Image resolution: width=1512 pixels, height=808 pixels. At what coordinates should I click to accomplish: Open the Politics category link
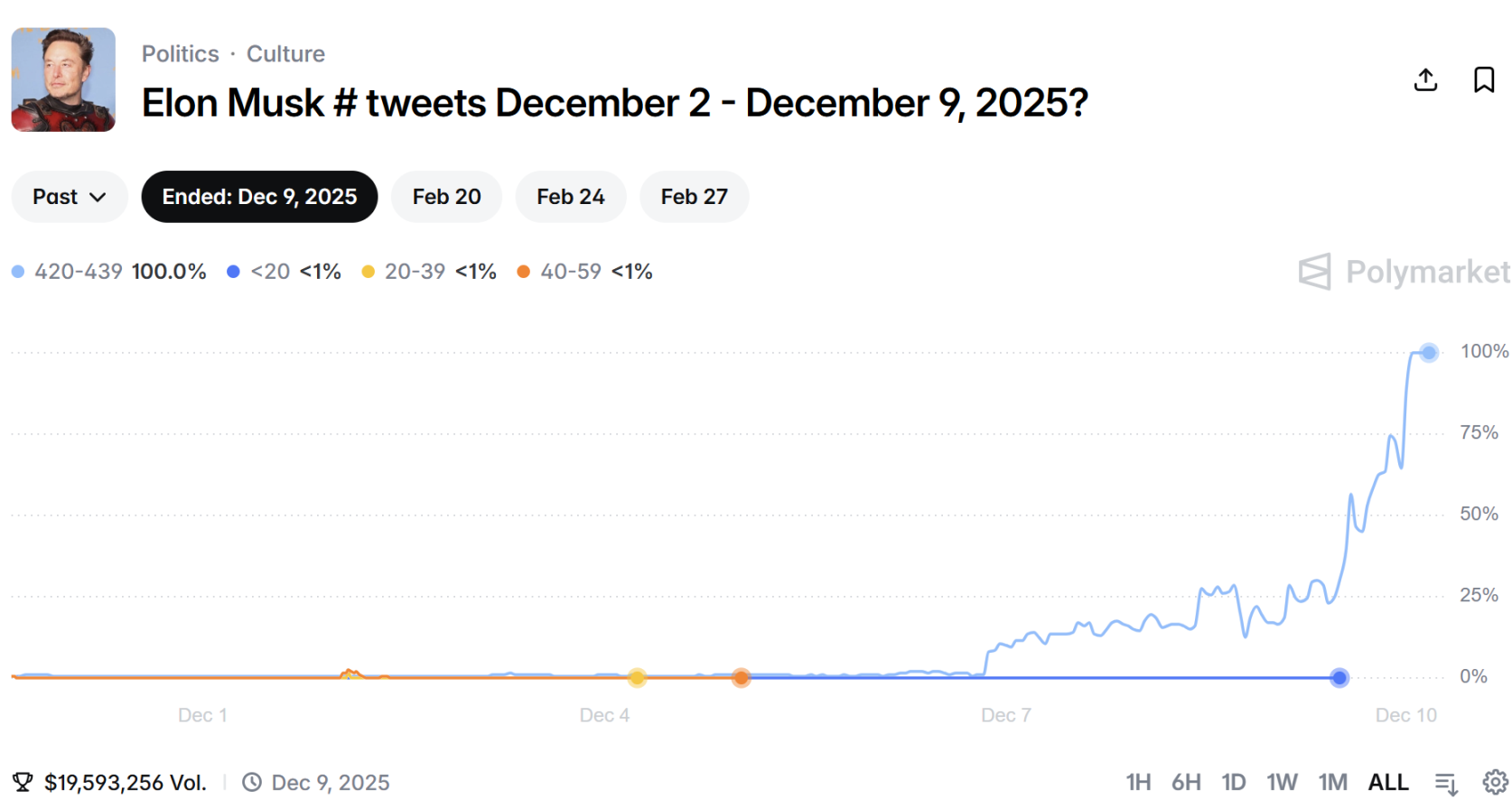tap(180, 54)
